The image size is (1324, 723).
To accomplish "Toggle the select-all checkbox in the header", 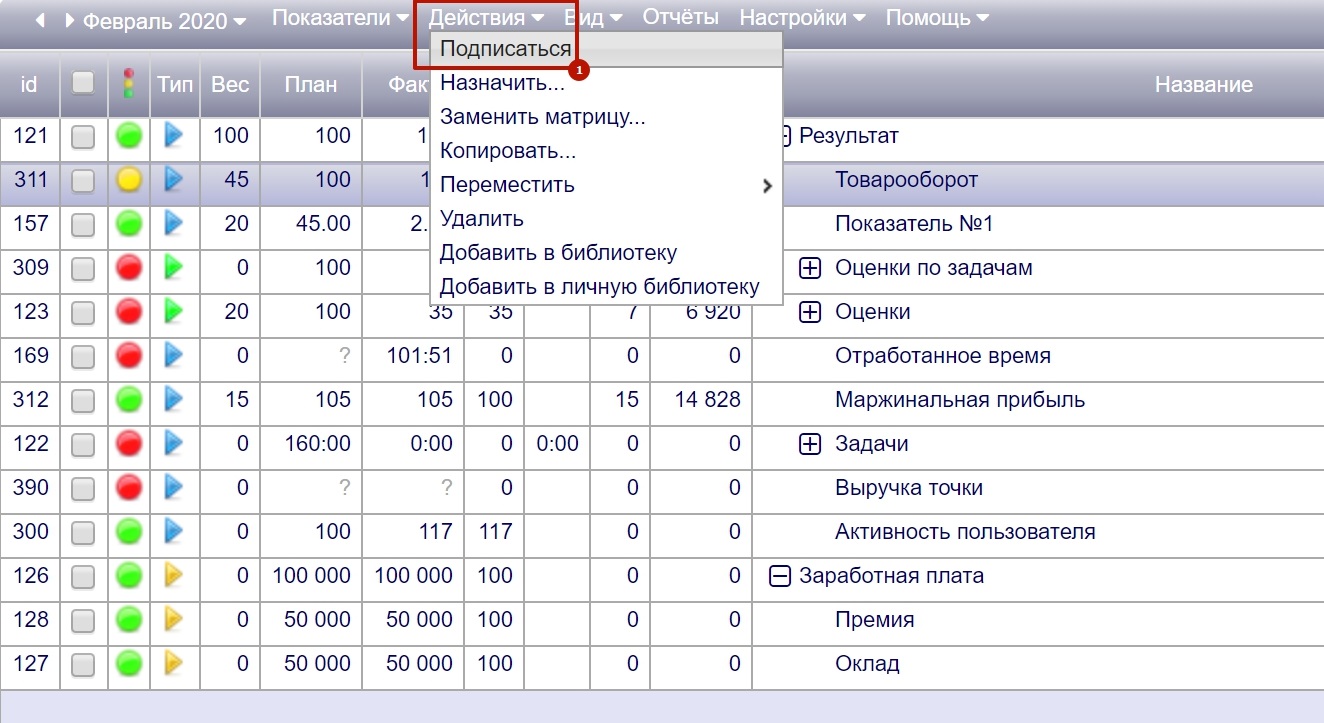I will pyautogui.click(x=83, y=83).
